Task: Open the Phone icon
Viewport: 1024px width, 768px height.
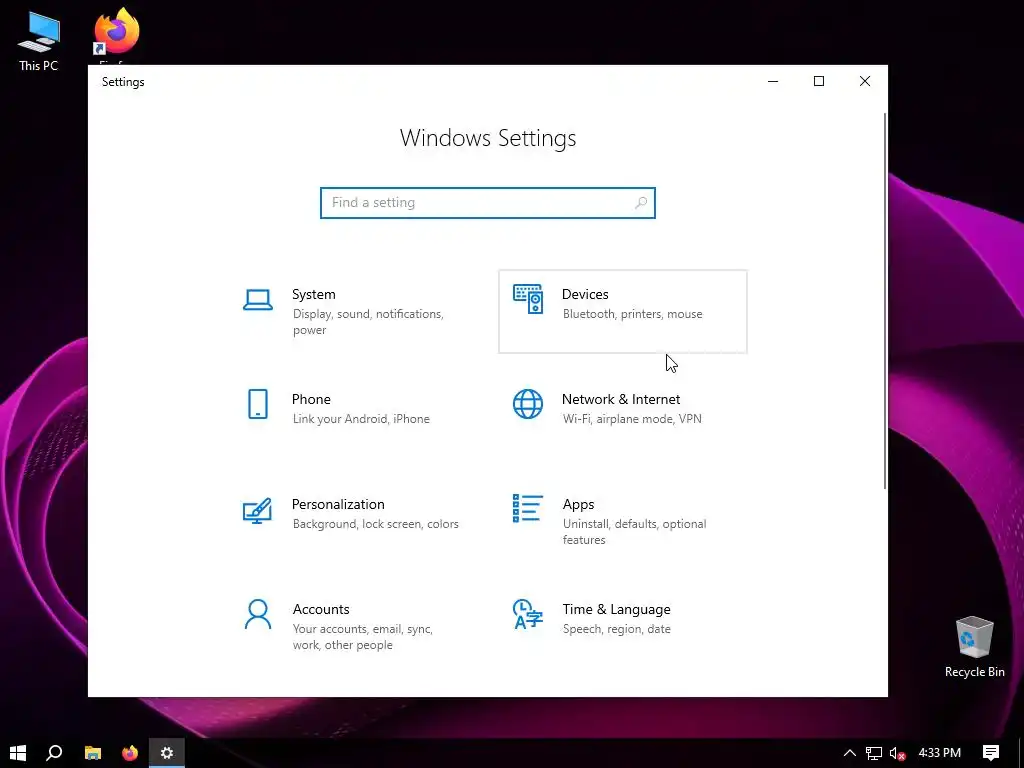Action: (258, 404)
